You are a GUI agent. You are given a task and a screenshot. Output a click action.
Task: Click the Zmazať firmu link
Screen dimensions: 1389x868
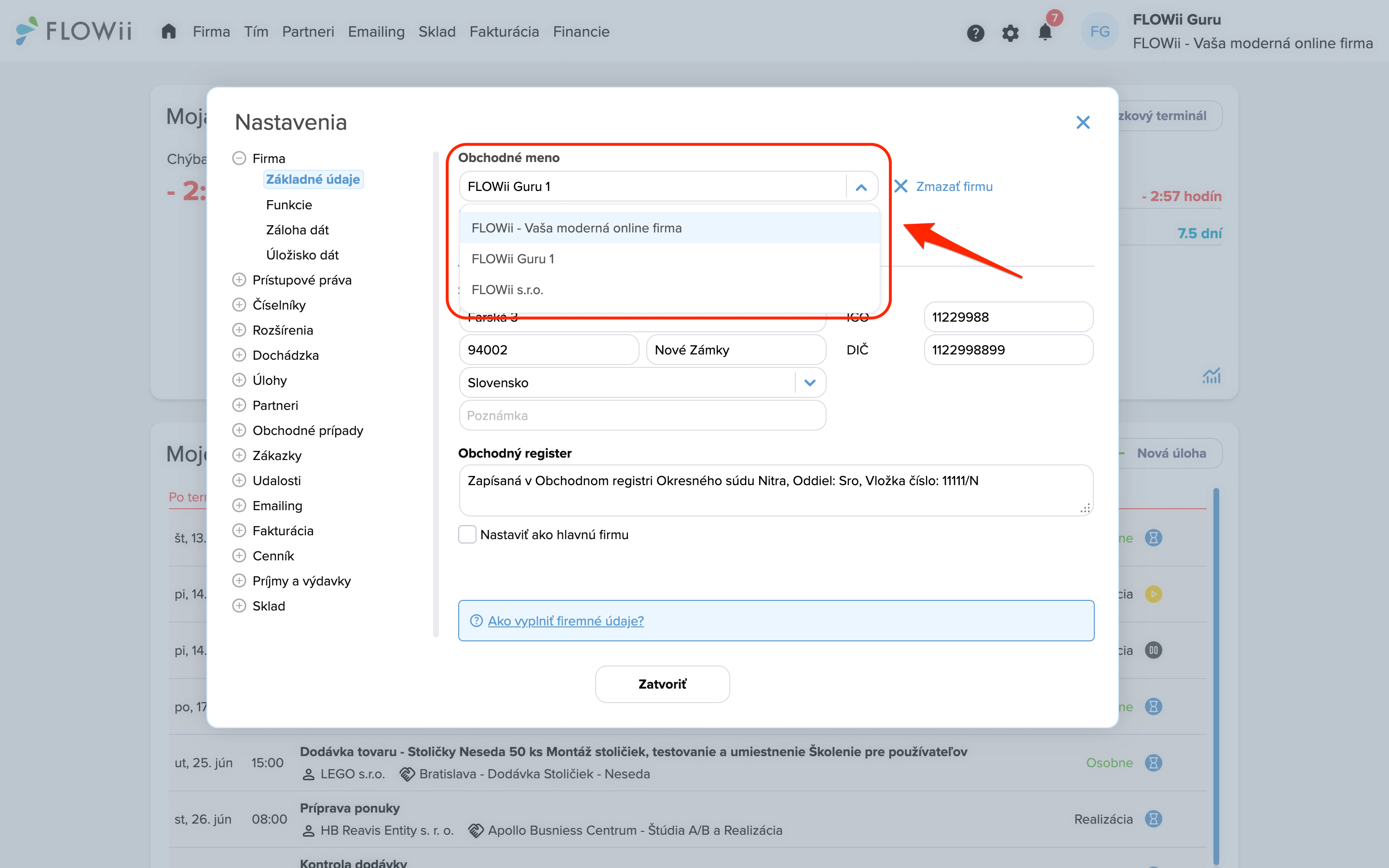tap(954, 187)
